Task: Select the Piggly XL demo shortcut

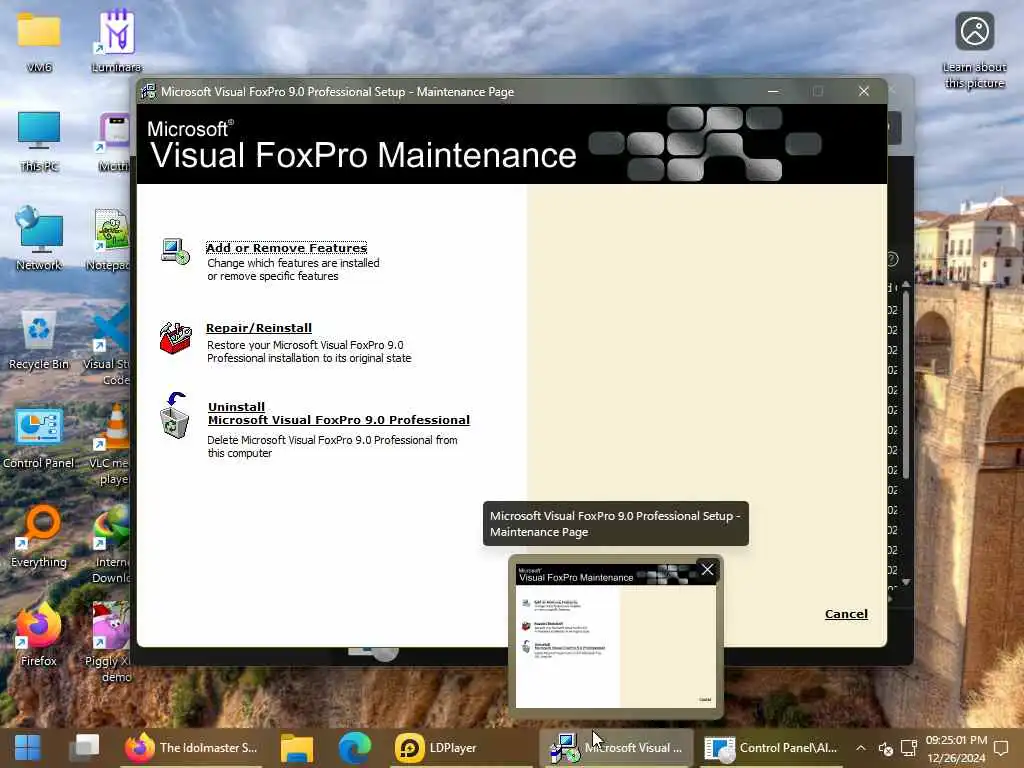Action: (108, 643)
